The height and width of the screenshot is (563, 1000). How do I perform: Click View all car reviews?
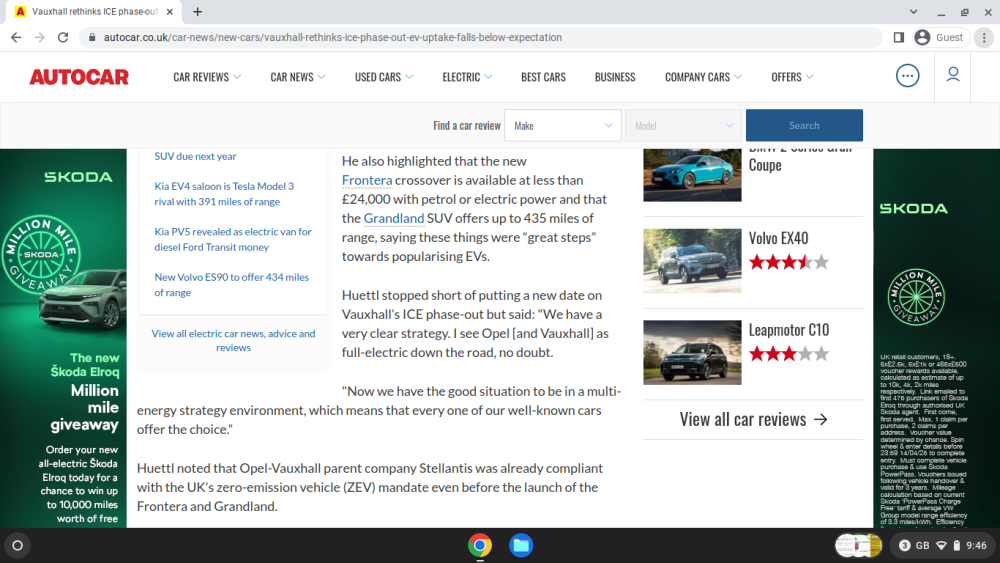753,420
